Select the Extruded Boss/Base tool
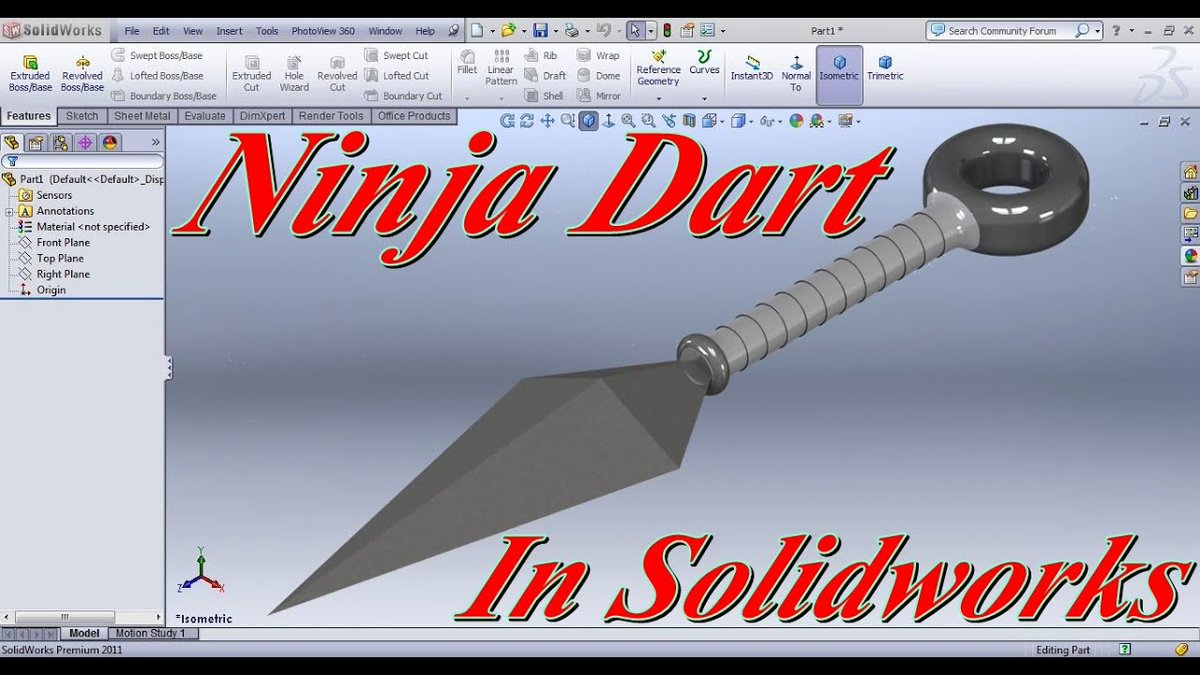Screen dimensions: 1200x675 pyautogui.click(x=30, y=74)
